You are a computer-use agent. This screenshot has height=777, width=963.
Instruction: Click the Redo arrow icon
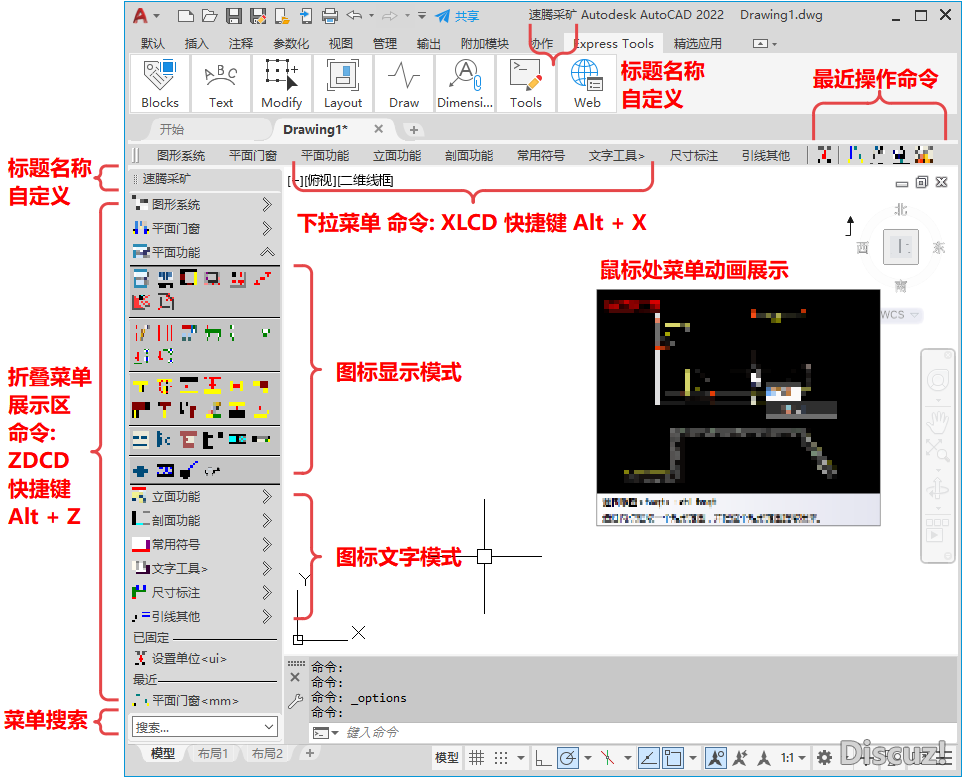(x=389, y=15)
